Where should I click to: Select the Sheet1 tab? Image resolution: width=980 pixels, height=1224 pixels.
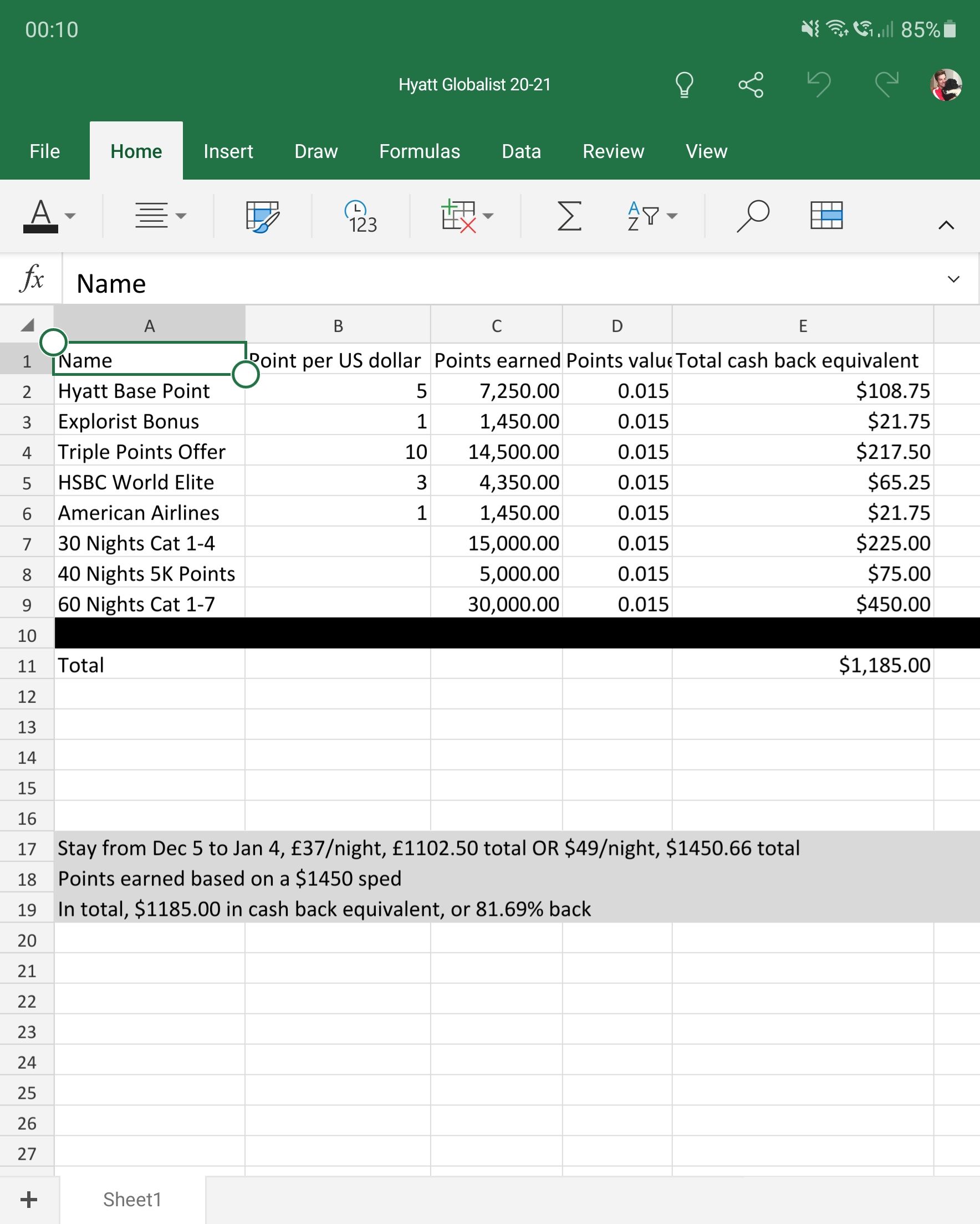pos(132,1200)
